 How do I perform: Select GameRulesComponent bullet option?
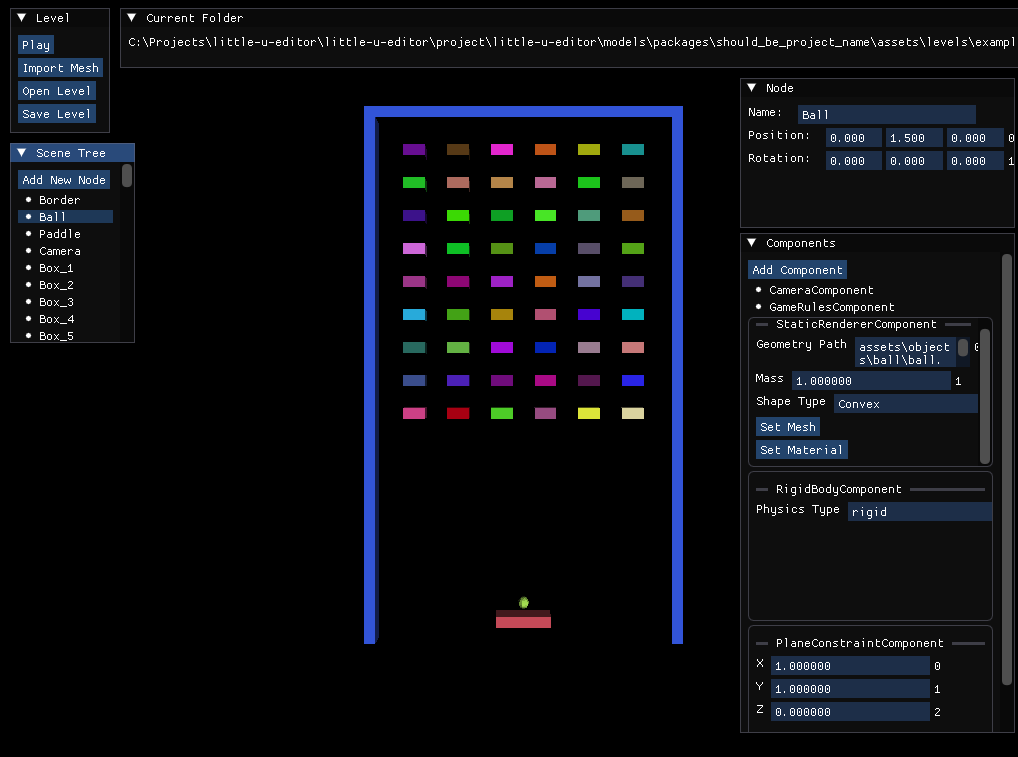(x=831, y=307)
